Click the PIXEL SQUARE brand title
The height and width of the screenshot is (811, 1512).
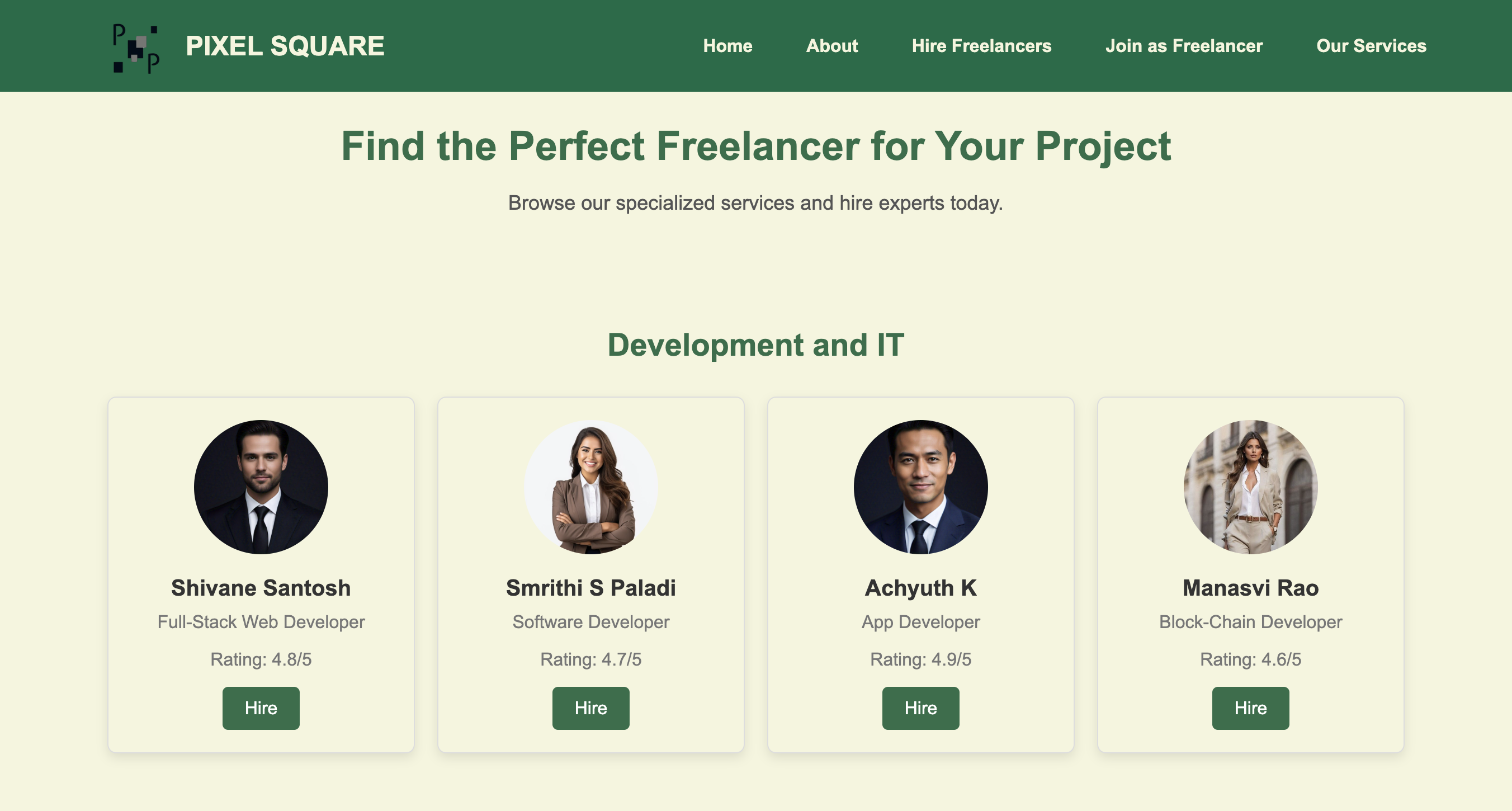285,46
